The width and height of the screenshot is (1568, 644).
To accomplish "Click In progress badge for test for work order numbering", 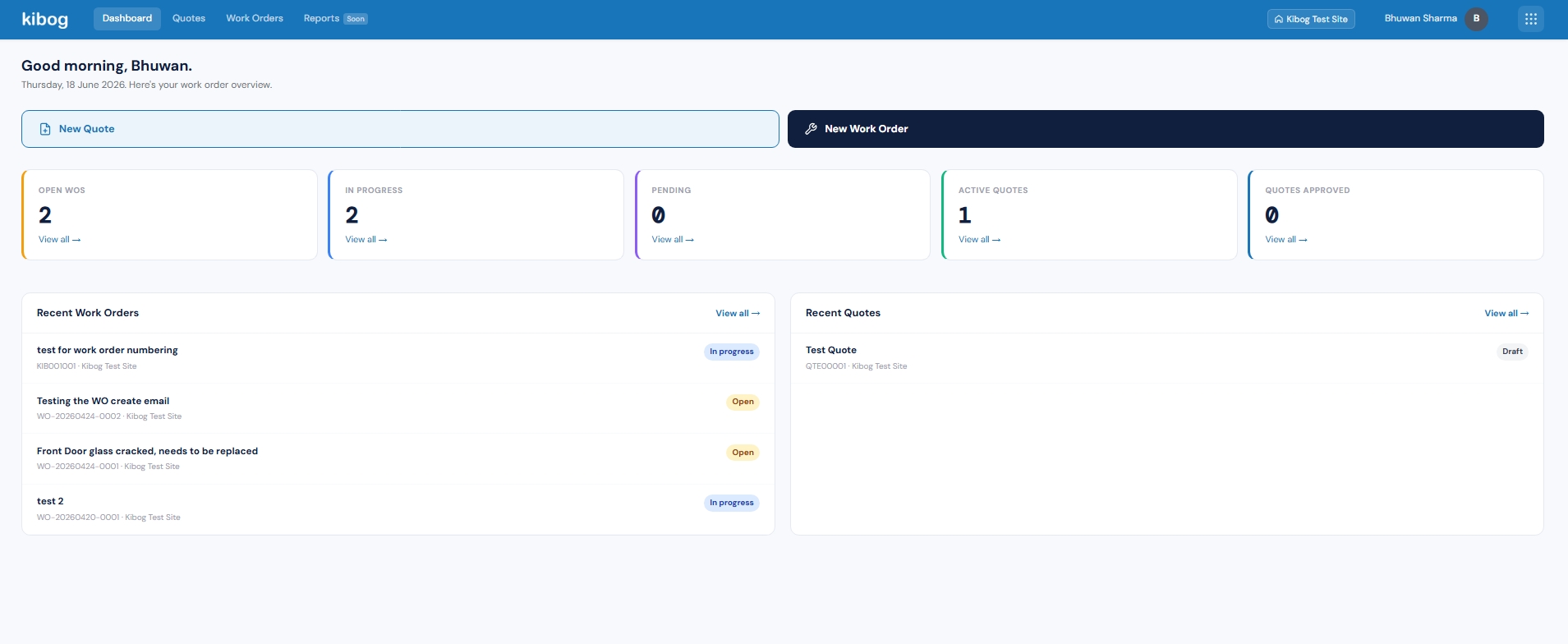I will pos(732,352).
